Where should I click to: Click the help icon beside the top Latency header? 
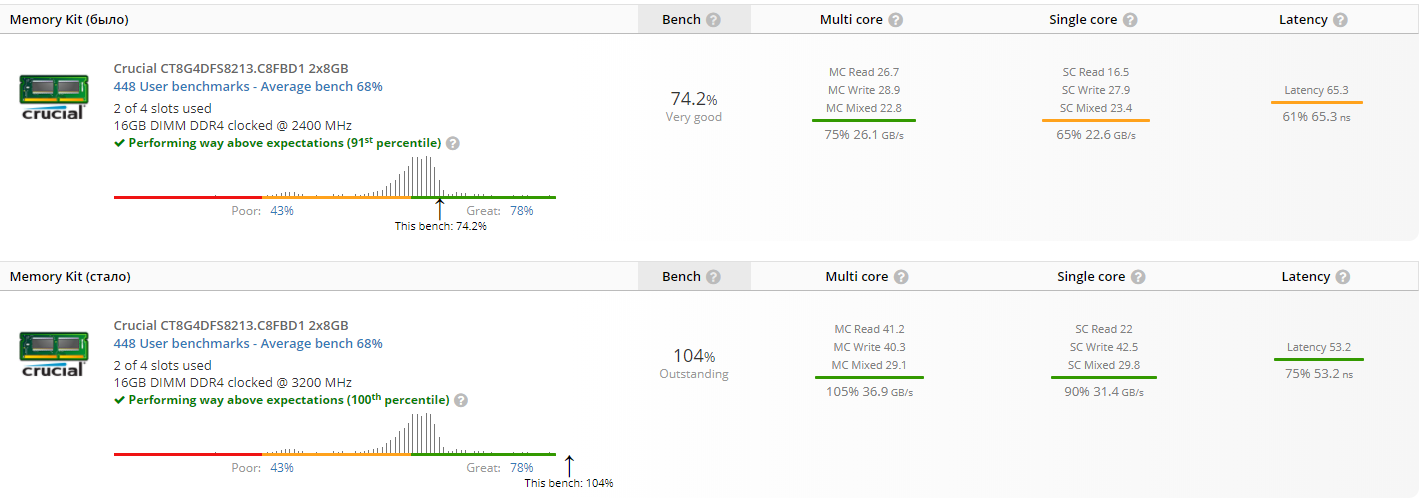tap(1340, 20)
